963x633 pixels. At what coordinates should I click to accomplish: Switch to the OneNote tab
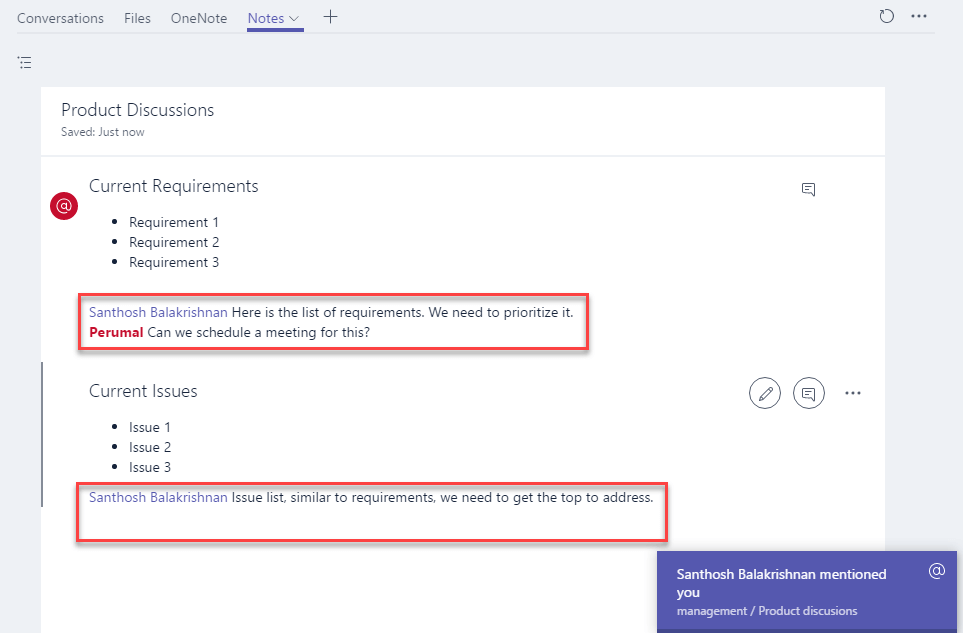pos(199,18)
